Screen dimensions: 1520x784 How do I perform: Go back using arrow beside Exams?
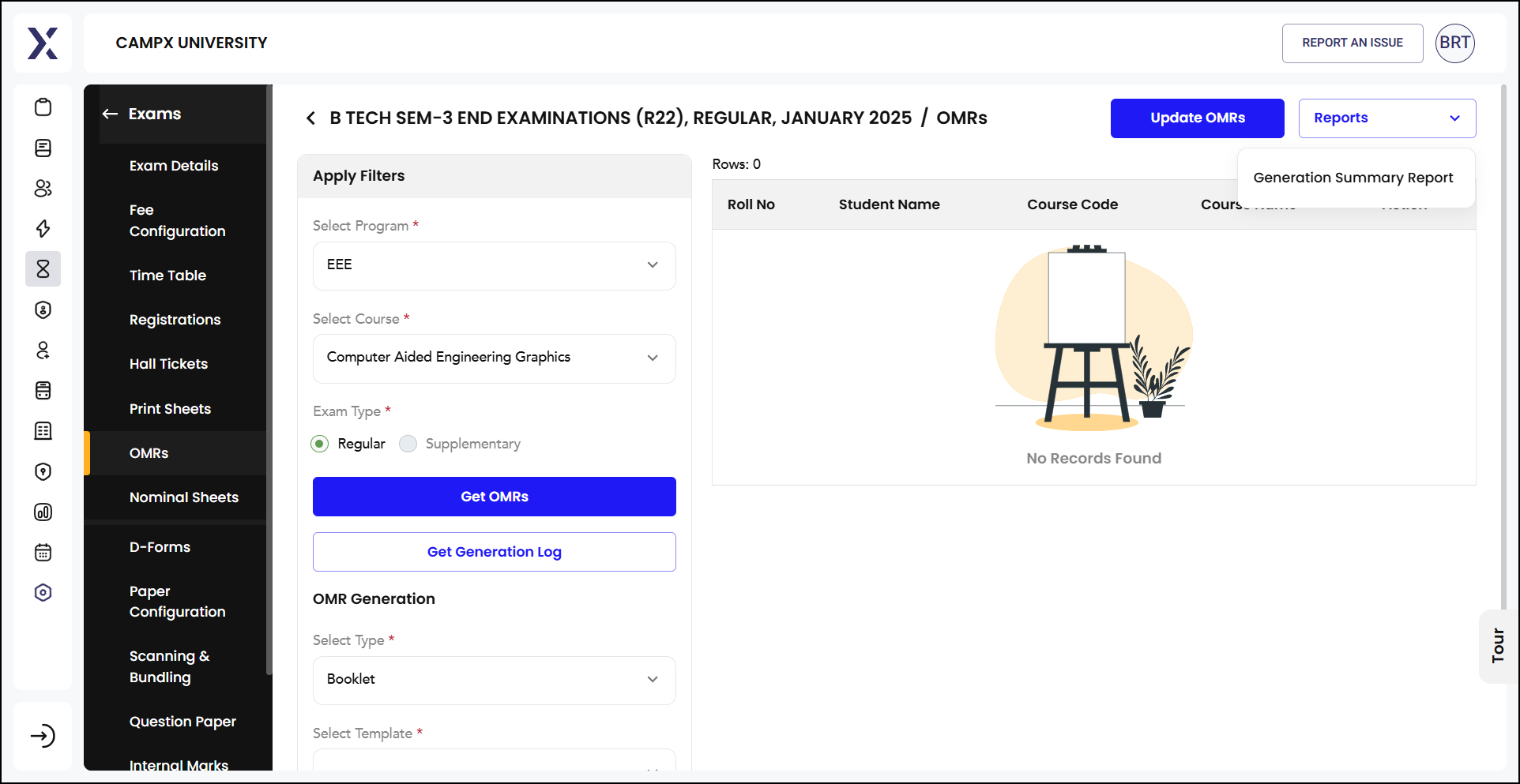[x=110, y=114]
